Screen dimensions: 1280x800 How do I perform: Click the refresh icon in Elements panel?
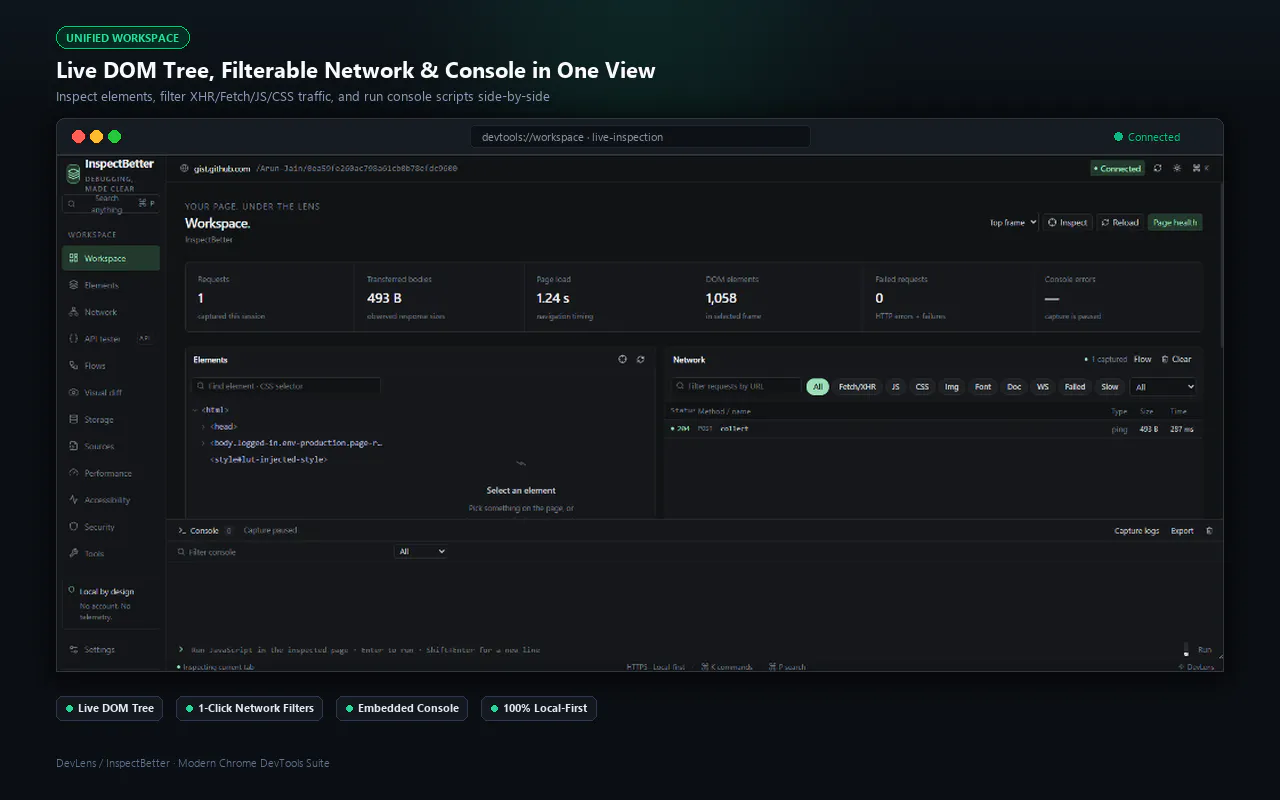[641, 359]
